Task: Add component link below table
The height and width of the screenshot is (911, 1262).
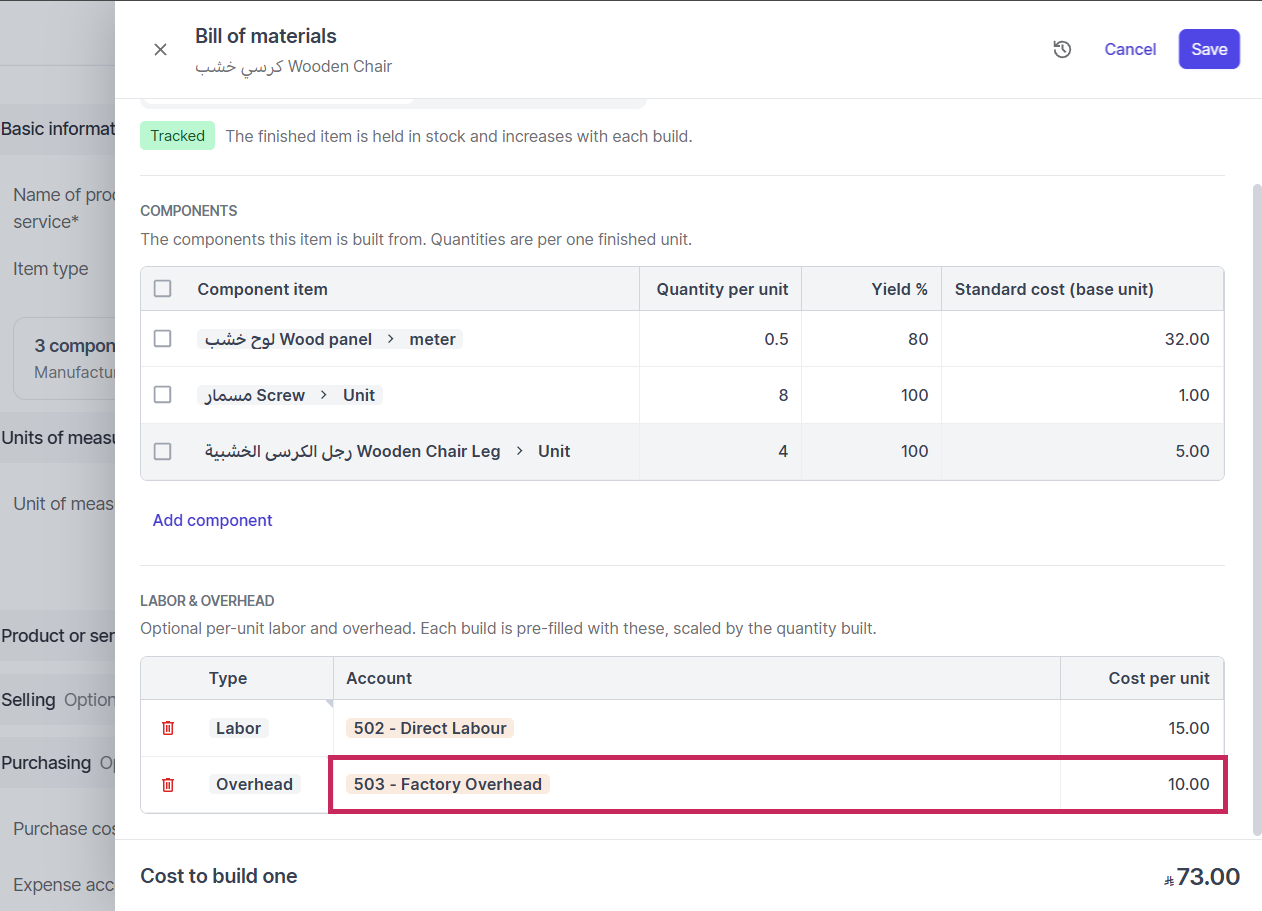Action: coord(212,520)
